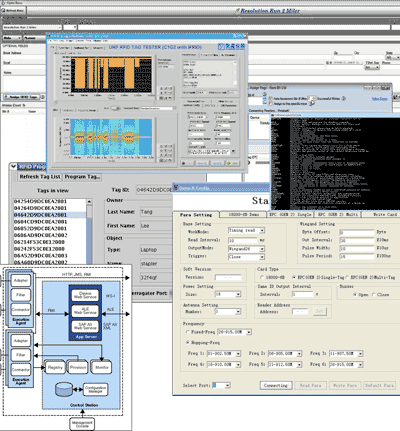
Task: Click the Refresh Race toolbar button
Action: pos(13,10)
